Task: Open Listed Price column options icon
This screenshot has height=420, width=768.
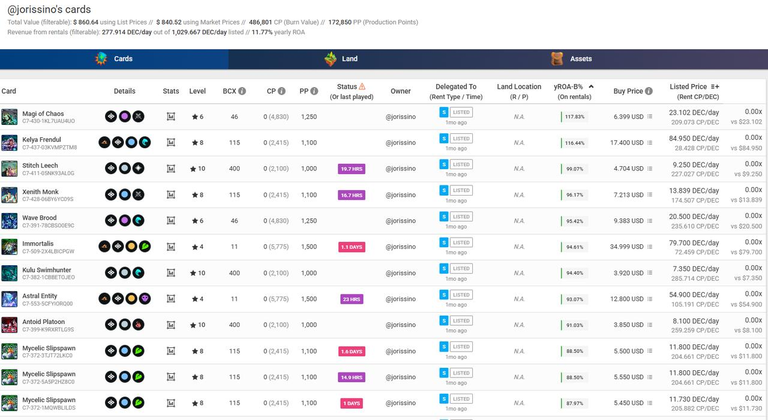Action: [x=715, y=87]
